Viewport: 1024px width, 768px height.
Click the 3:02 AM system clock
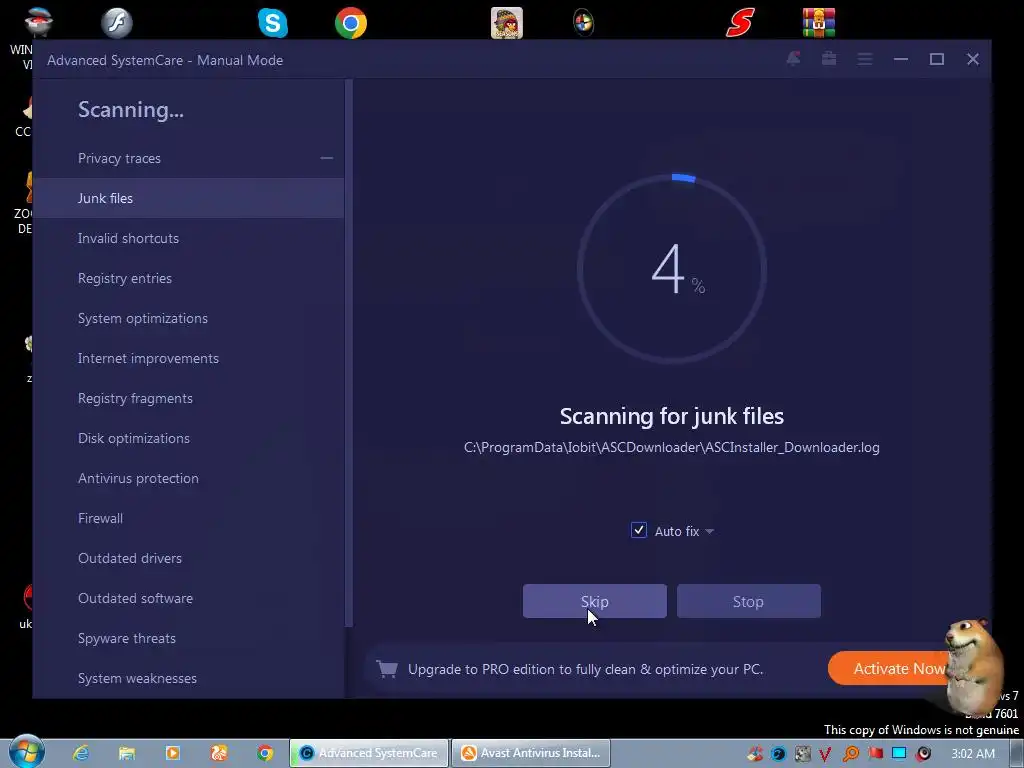[973, 754]
